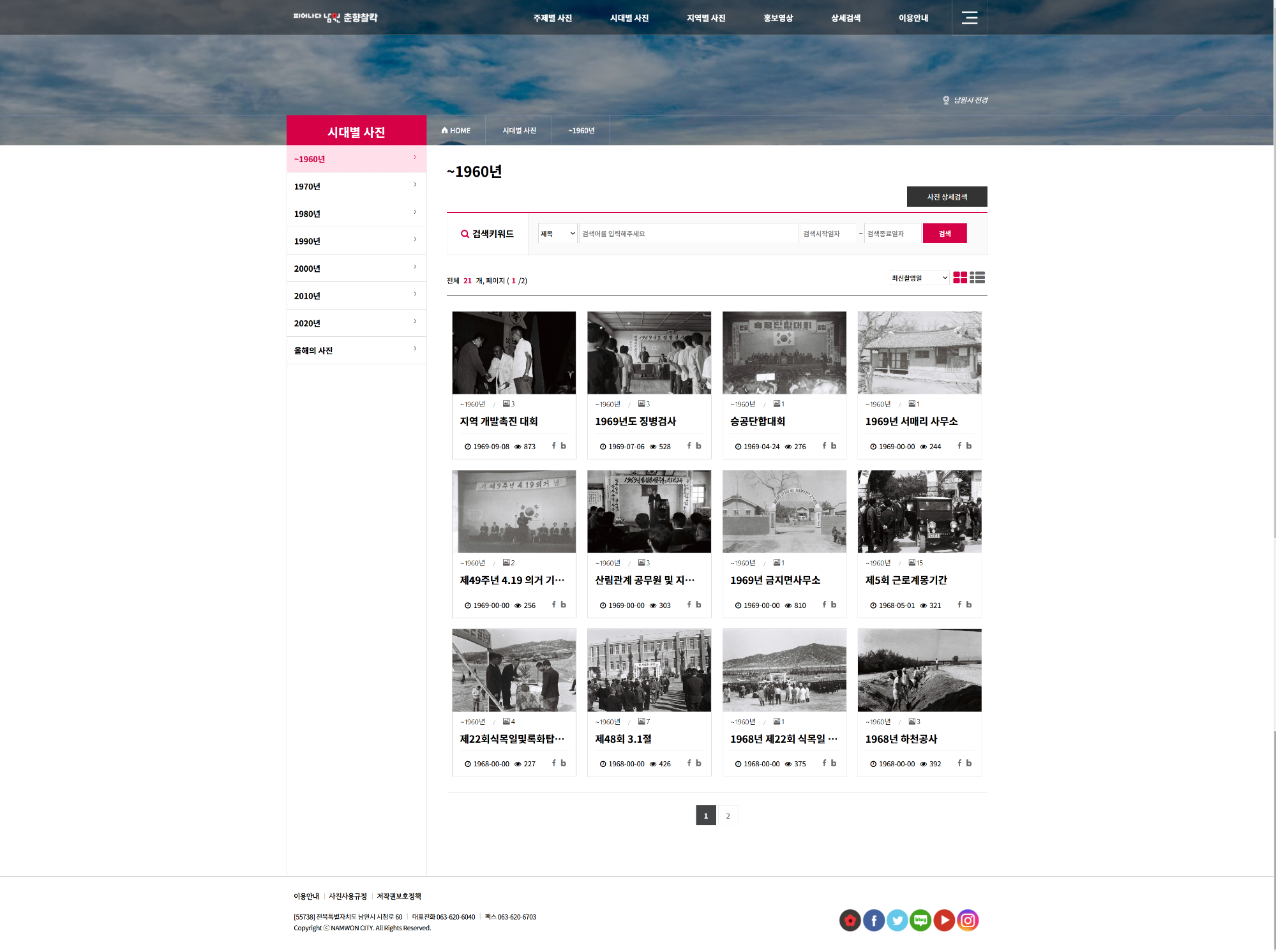Expand the 1970년 sidebar item

(356, 186)
